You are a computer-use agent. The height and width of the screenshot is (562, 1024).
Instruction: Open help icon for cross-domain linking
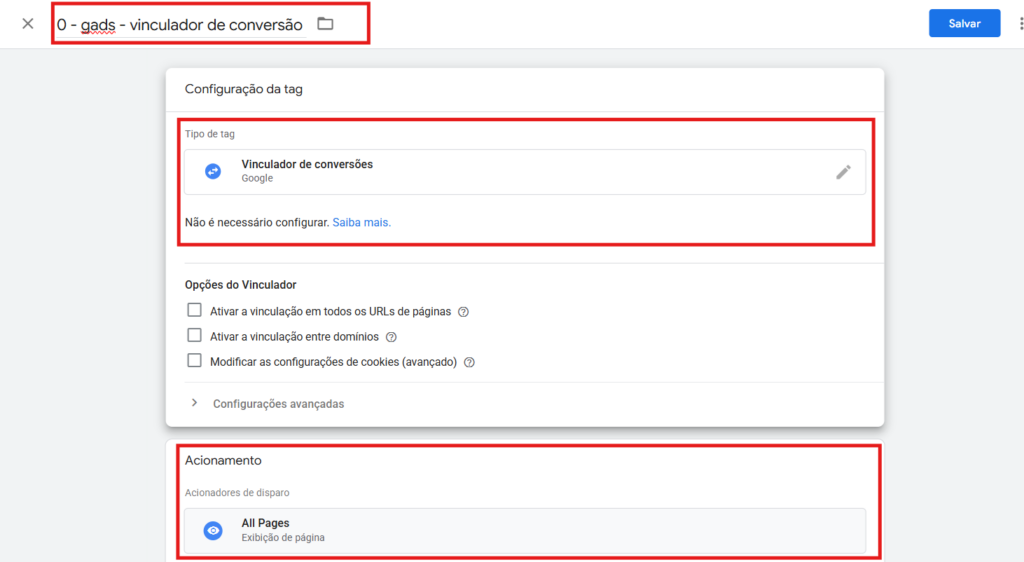coord(391,337)
